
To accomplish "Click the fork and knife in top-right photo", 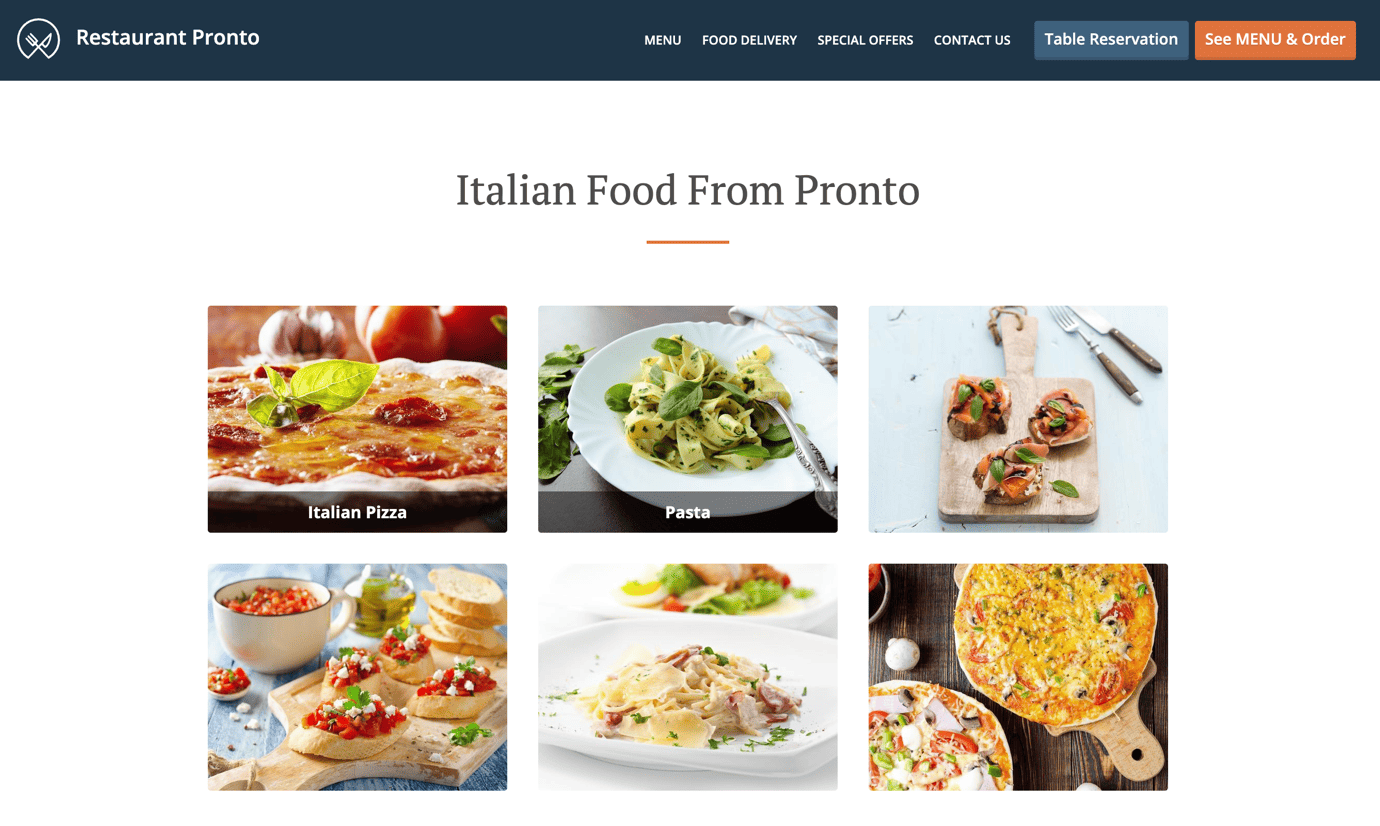I will pos(1105,352).
